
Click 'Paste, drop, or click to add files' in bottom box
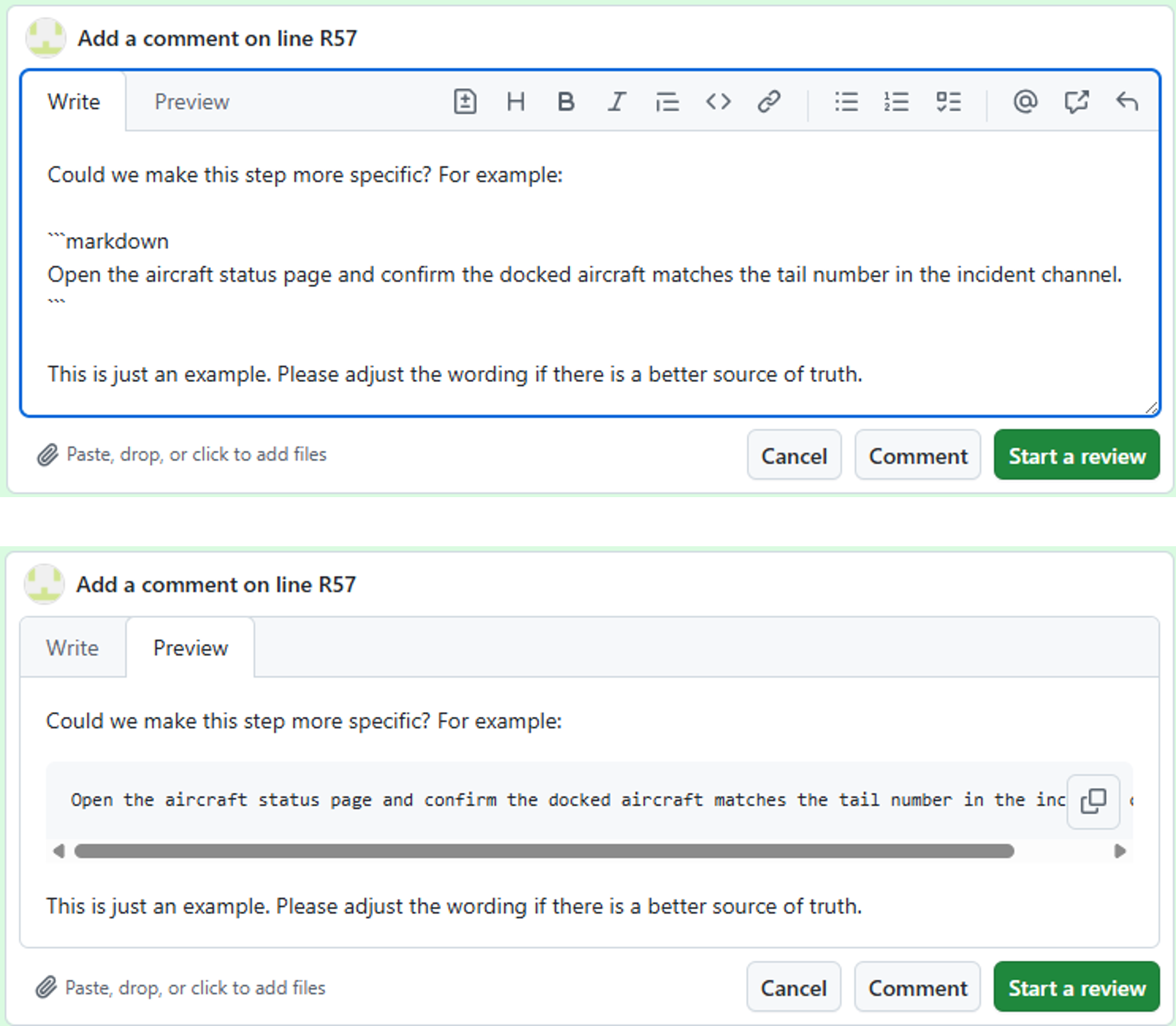(195, 987)
